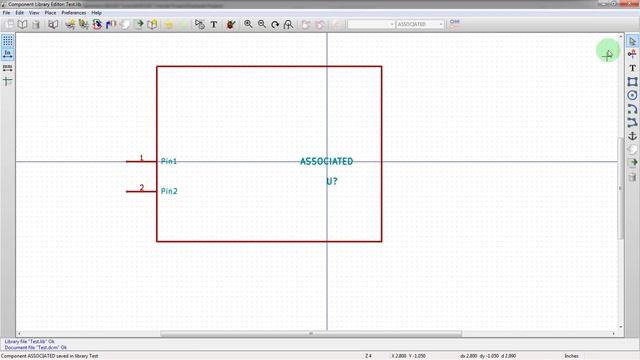Create a new component
The image size is (640, 360).
(x=70, y=24)
